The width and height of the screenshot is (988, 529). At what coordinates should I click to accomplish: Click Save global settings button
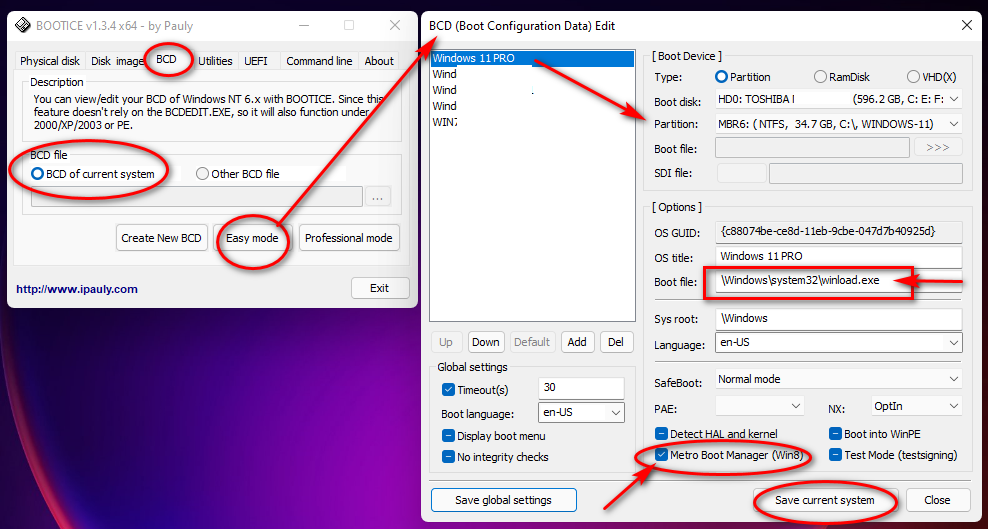(503, 500)
